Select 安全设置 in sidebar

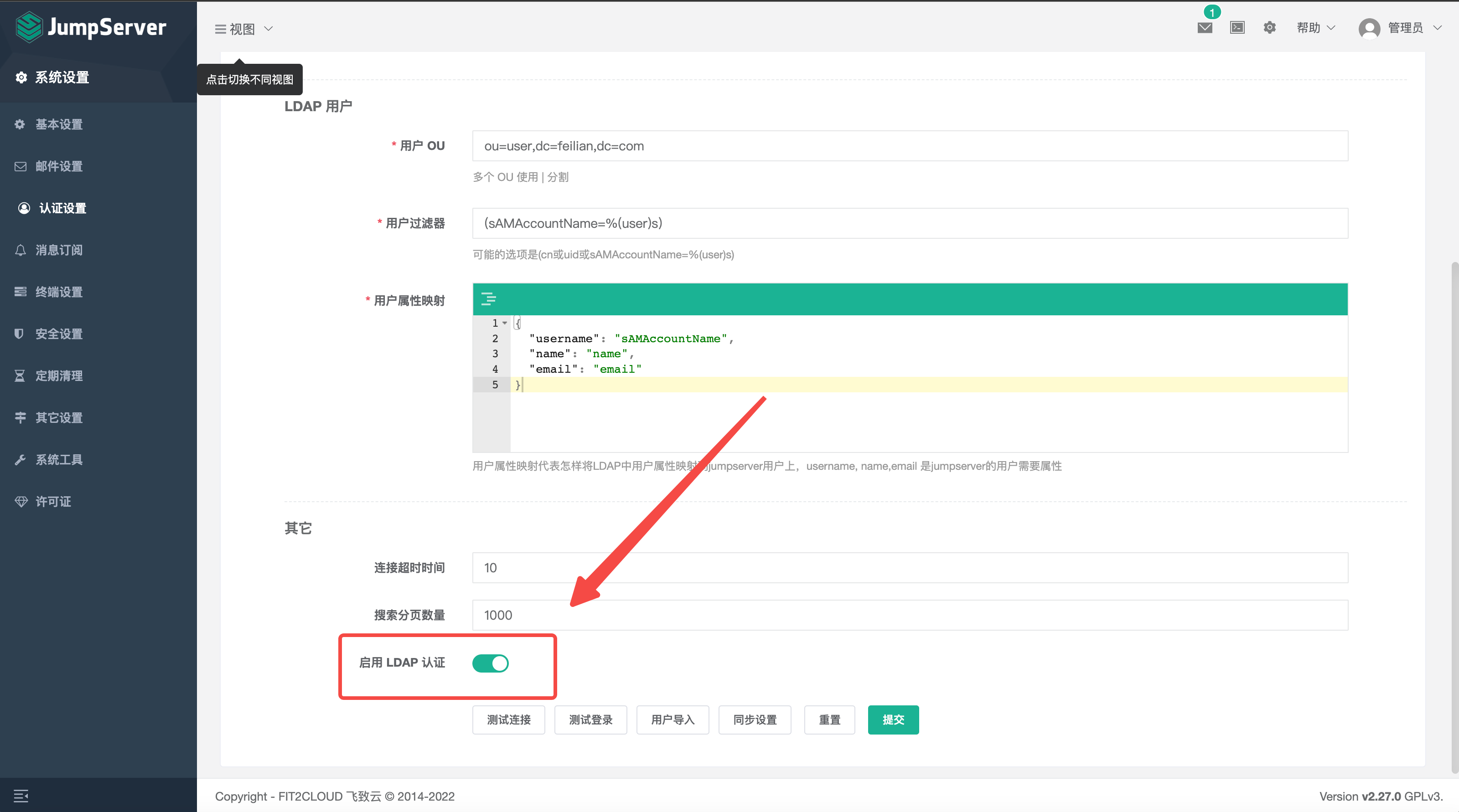tap(58, 334)
